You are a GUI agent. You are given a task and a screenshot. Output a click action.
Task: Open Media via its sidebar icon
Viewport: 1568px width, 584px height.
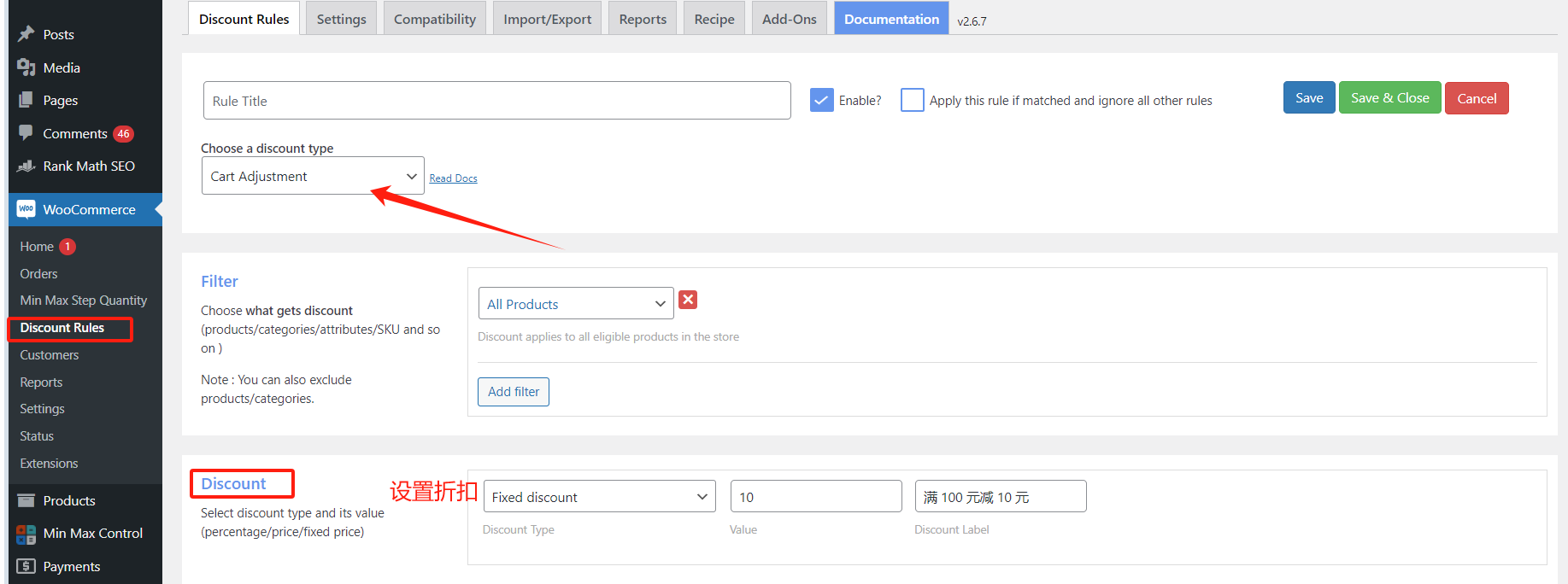pos(26,67)
